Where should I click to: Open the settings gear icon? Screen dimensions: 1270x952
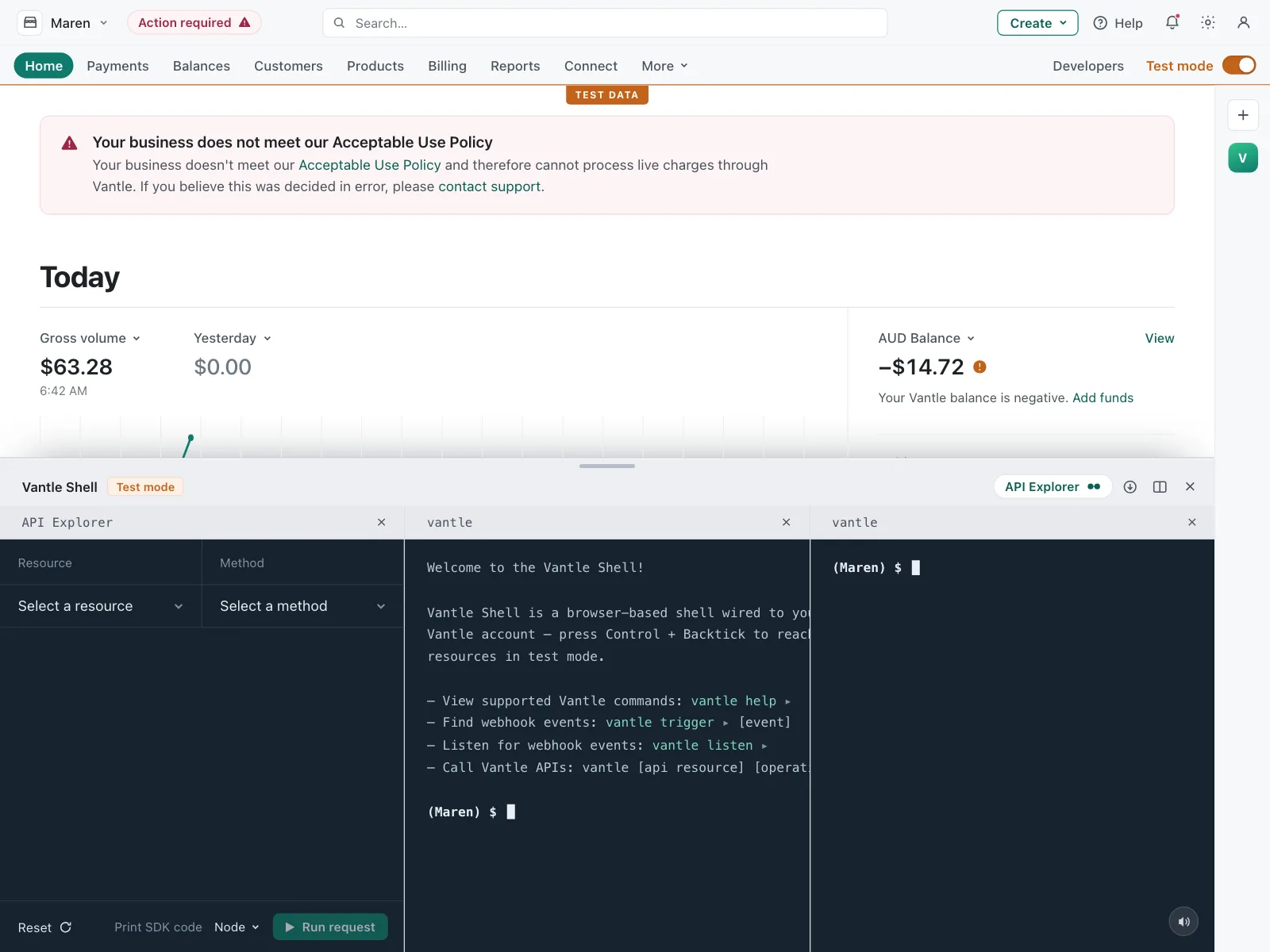(x=1207, y=23)
